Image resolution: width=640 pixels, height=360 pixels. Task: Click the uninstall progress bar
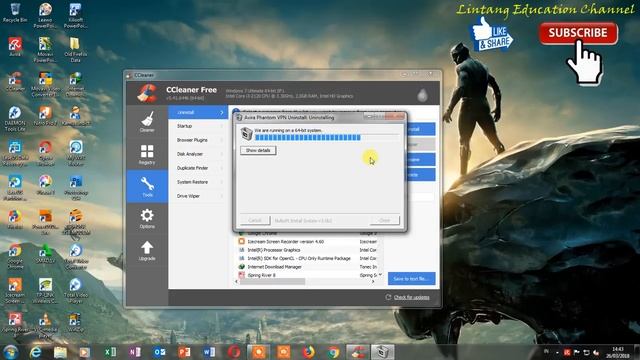[x=327, y=138]
